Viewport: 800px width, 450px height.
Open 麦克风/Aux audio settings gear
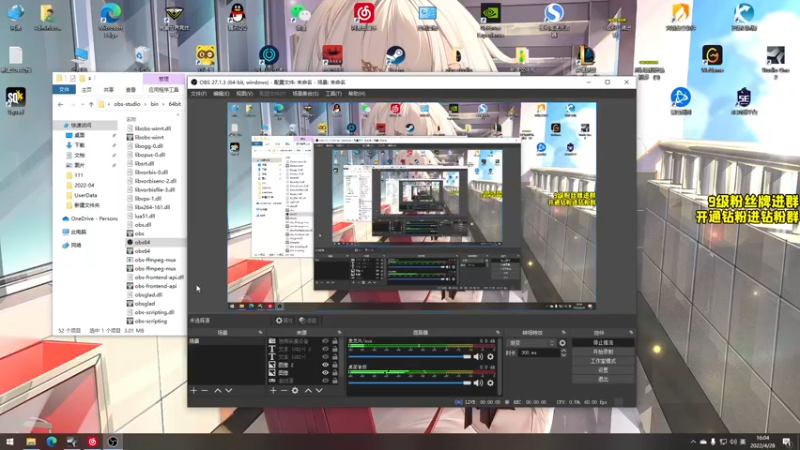pyautogui.click(x=490, y=357)
